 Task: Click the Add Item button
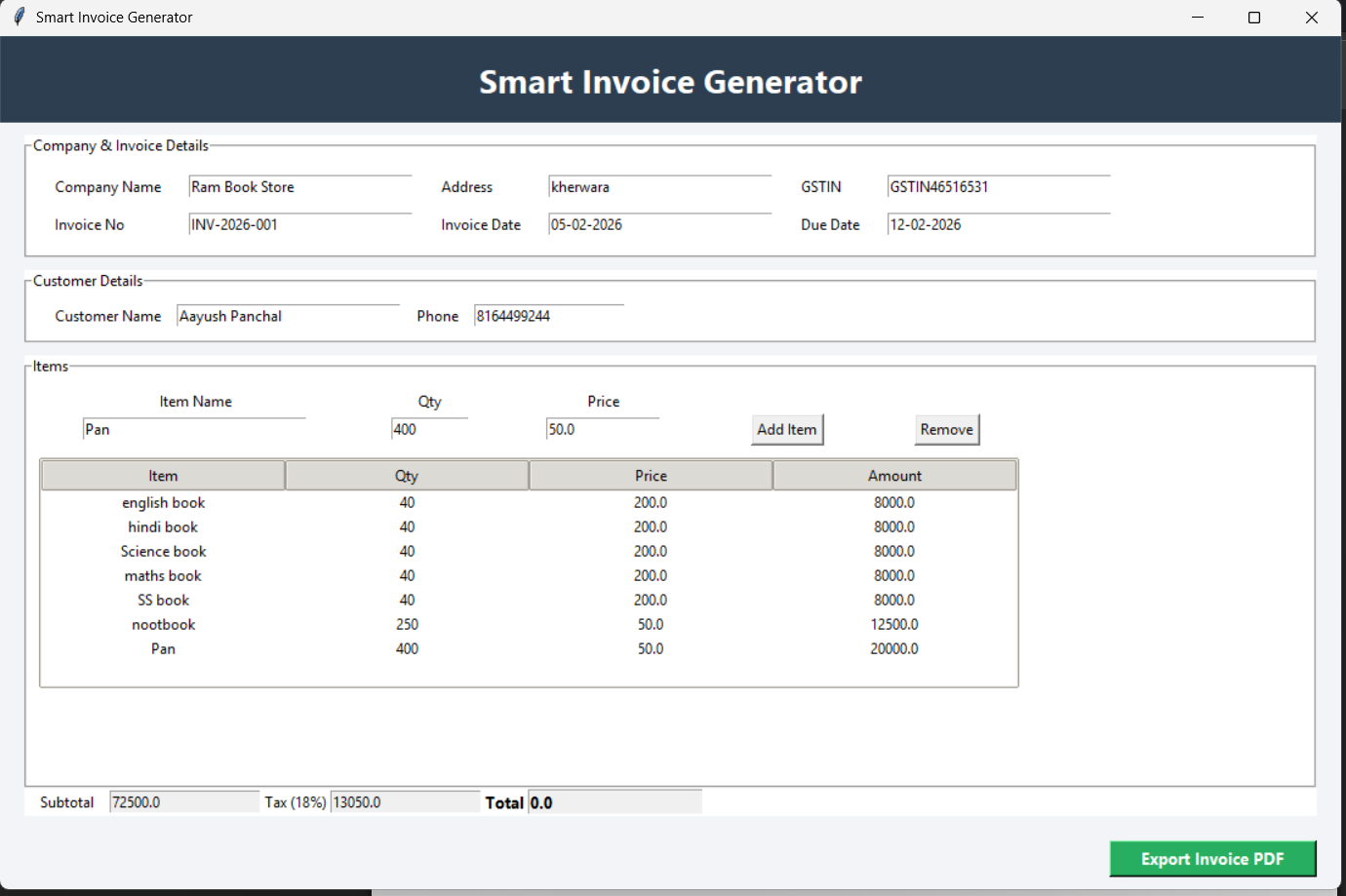786,430
